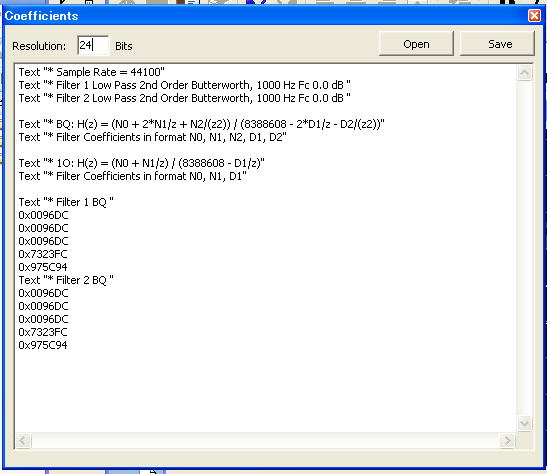Click the last 0x975C94 coefficient value

pyautogui.click(x=43, y=345)
